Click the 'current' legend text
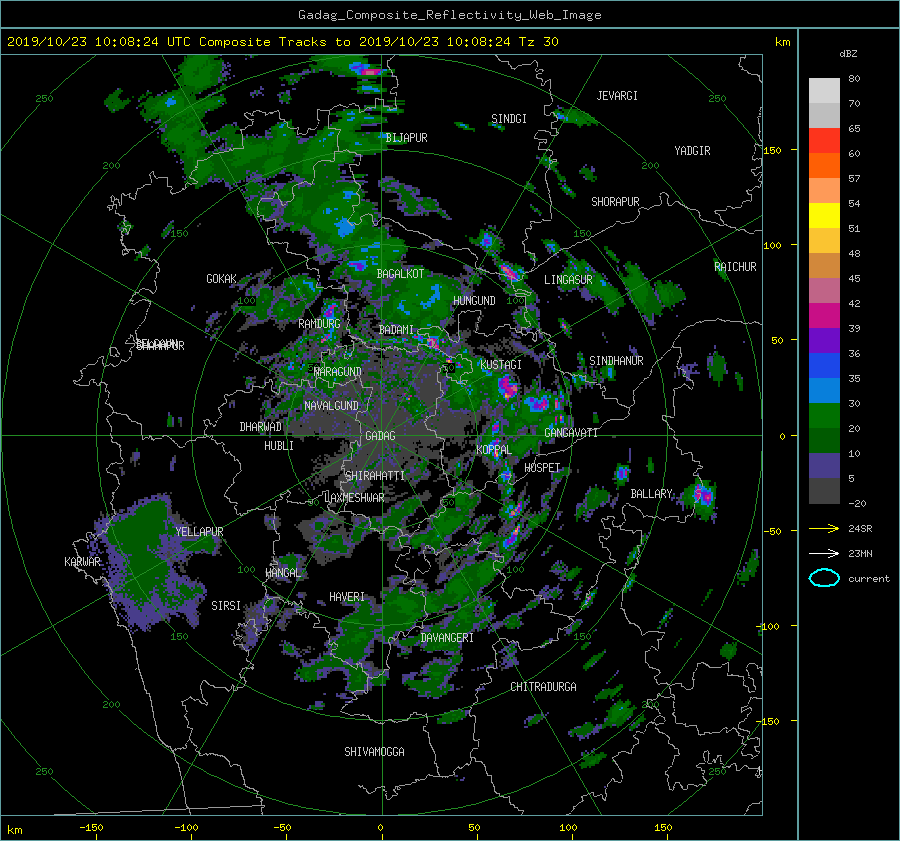Image resolution: width=900 pixels, height=841 pixels. [x=869, y=579]
